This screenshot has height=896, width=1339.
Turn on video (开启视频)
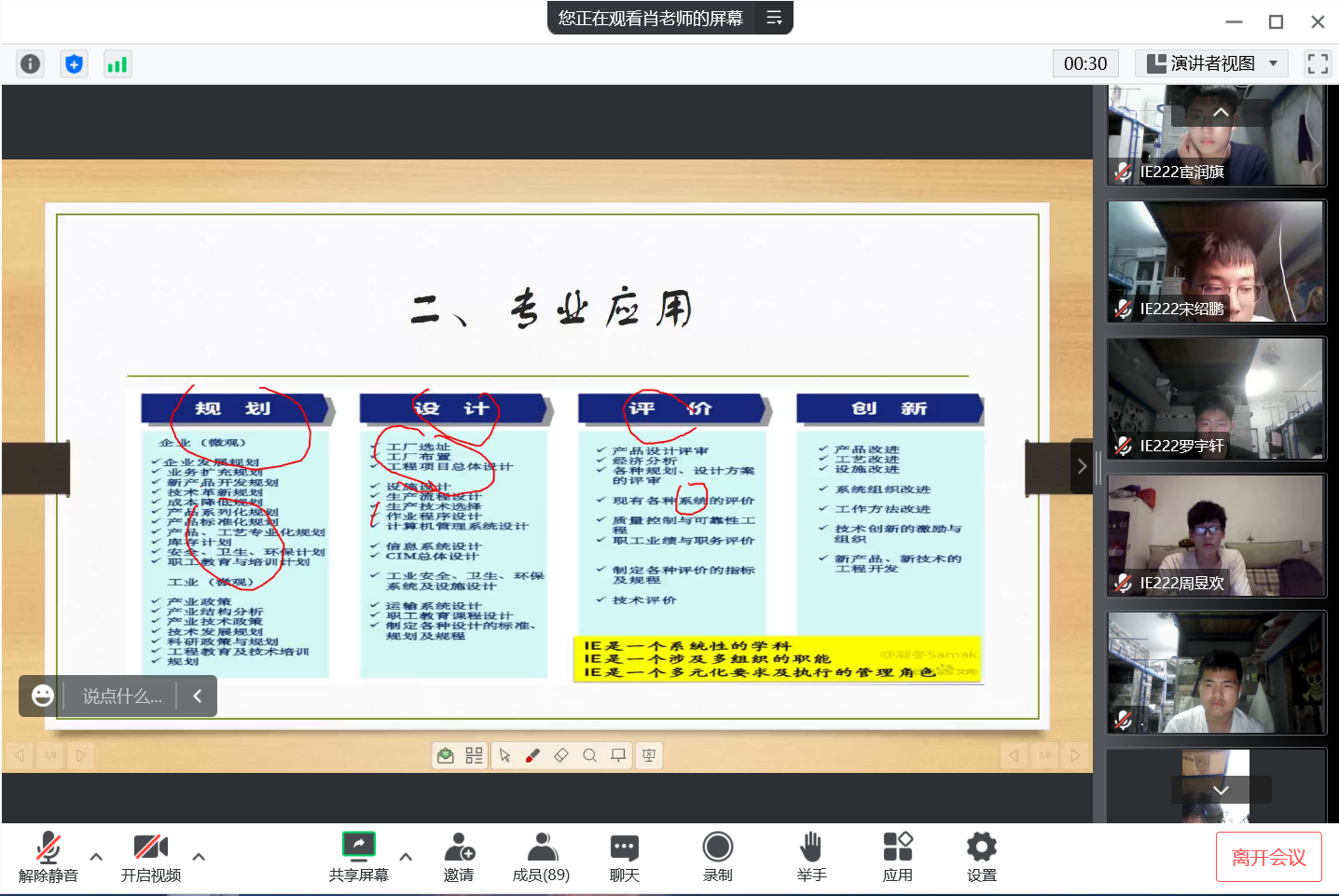[x=150, y=856]
